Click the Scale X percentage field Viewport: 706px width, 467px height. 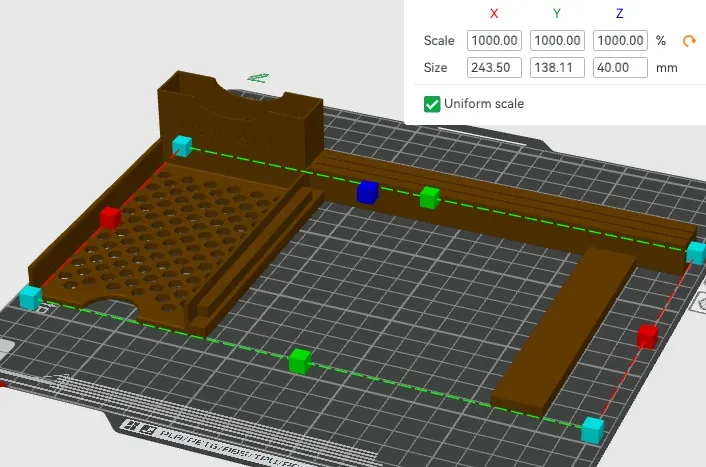(x=494, y=41)
